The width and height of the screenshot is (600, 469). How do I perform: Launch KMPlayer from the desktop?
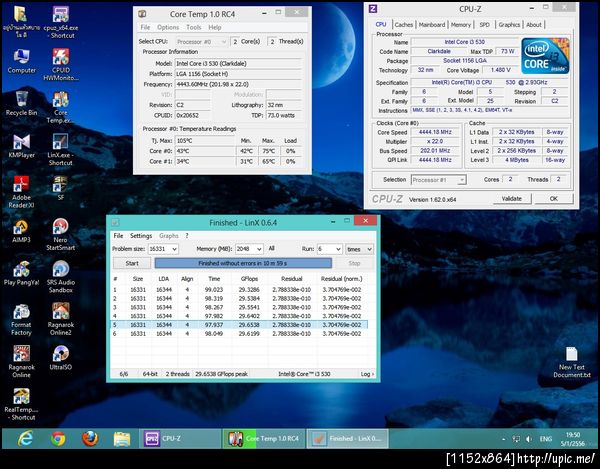pos(21,146)
